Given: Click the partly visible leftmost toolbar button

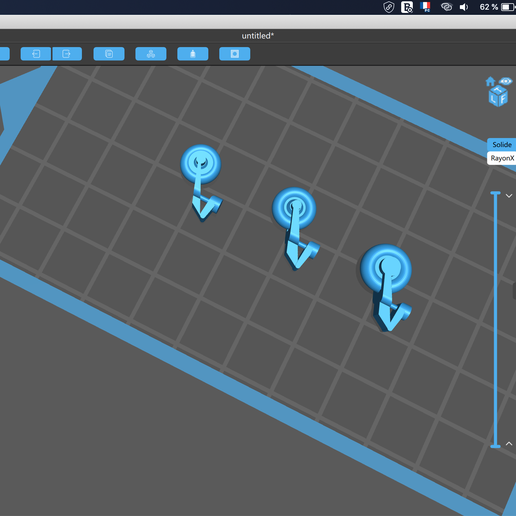Looking at the screenshot, I should click(x=4, y=54).
